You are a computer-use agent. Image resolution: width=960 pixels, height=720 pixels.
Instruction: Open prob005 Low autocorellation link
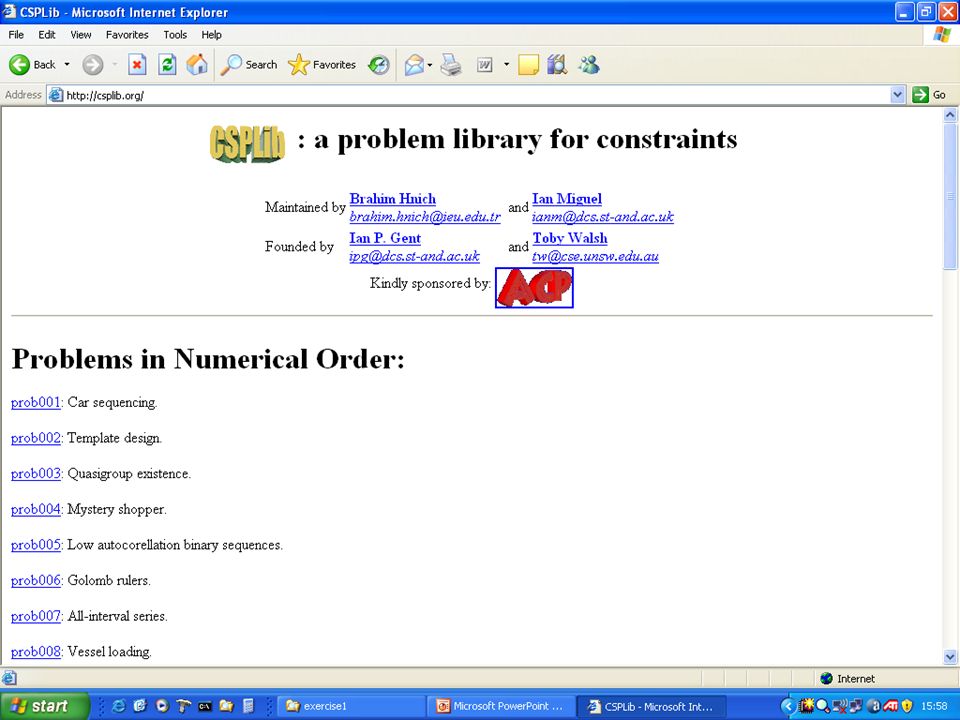coord(36,544)
